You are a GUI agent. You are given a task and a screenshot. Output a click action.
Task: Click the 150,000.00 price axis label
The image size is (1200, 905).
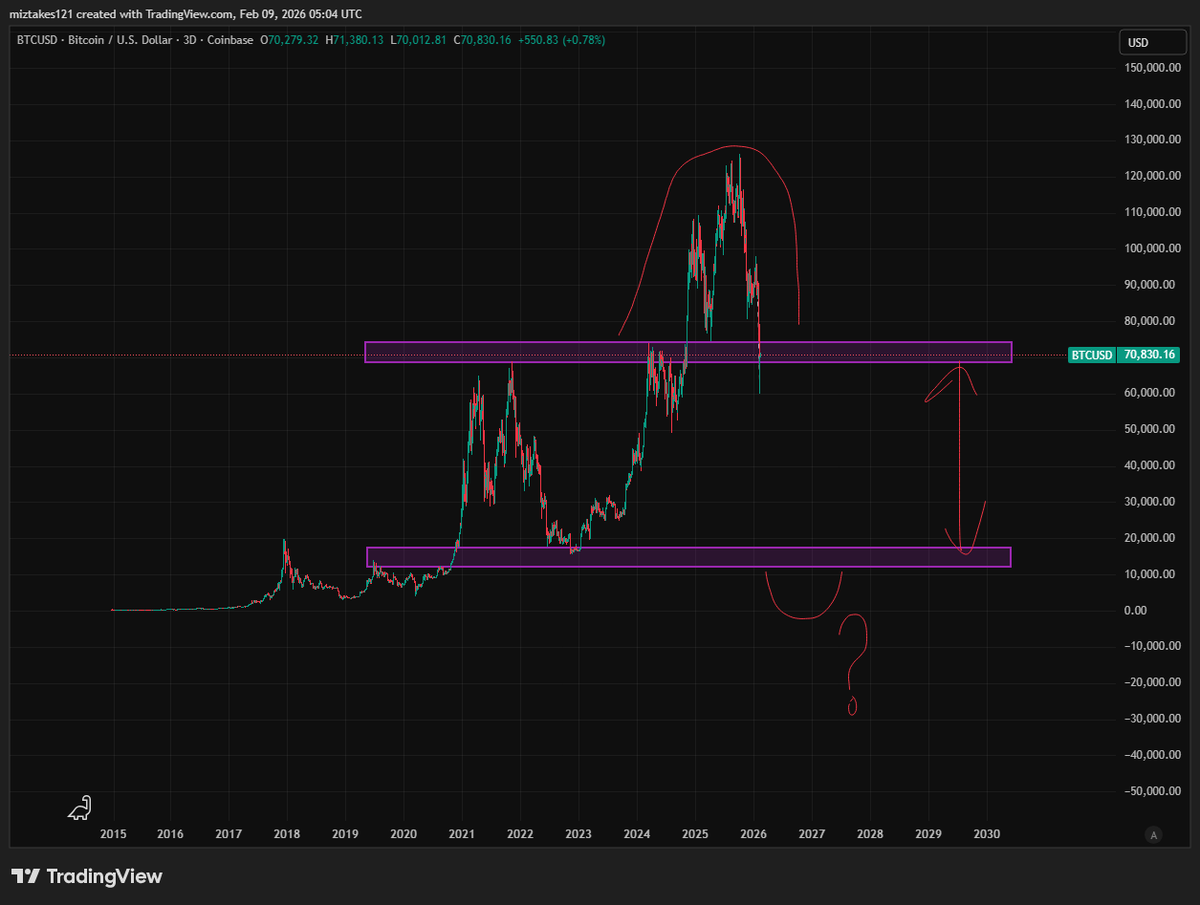pyautogui.click(x=1153, y=67)
